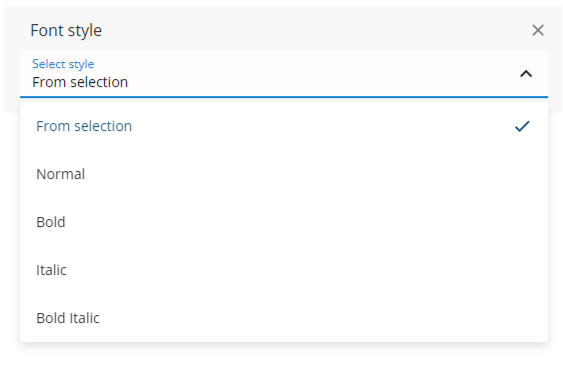Click the Font style panel heading
The image size is (563, 365).
click(66, 31)
